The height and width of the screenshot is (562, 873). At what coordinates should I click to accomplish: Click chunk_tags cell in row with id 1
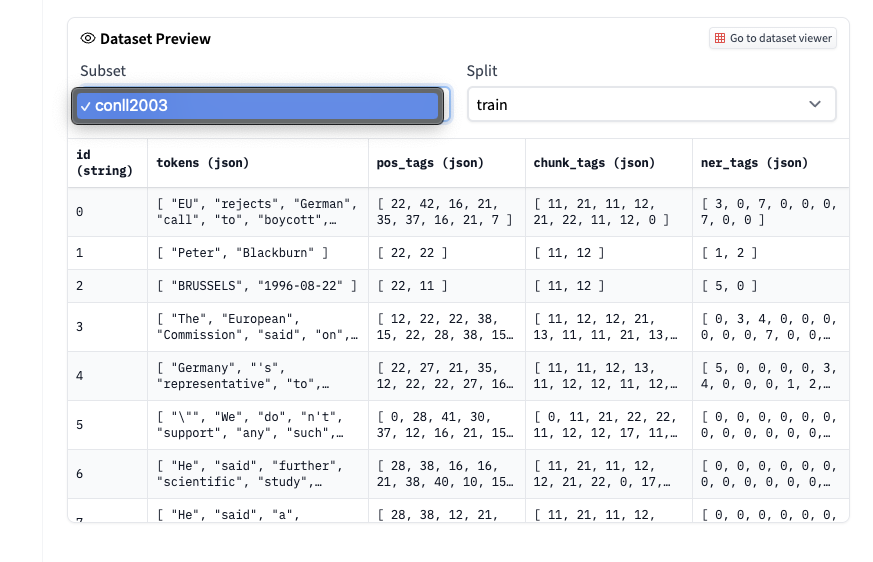pos(609,253)
